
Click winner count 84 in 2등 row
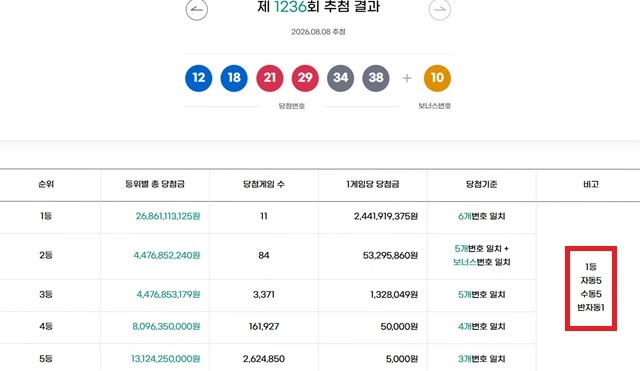point(264,255)
